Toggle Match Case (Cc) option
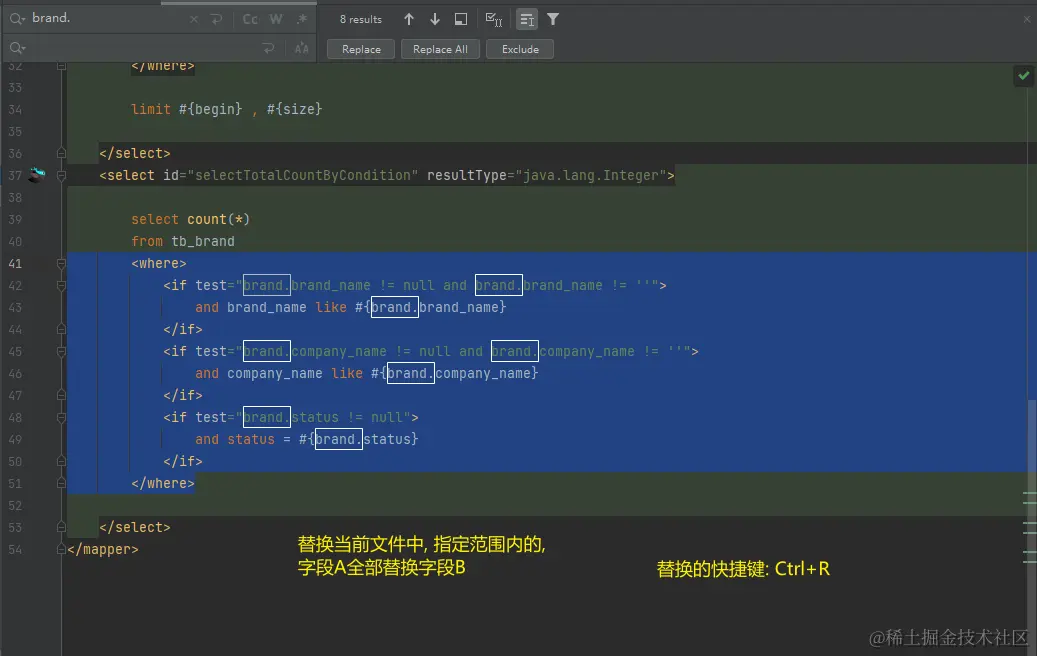This screenshot has width=1037, height=656. 250,19
